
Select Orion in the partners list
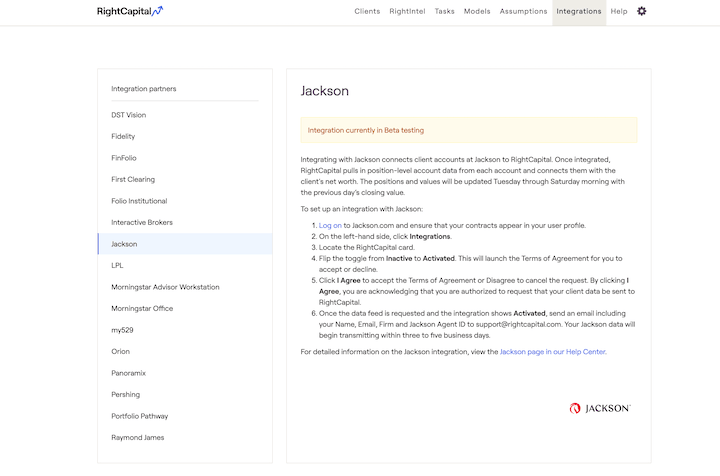click(185, 352)
